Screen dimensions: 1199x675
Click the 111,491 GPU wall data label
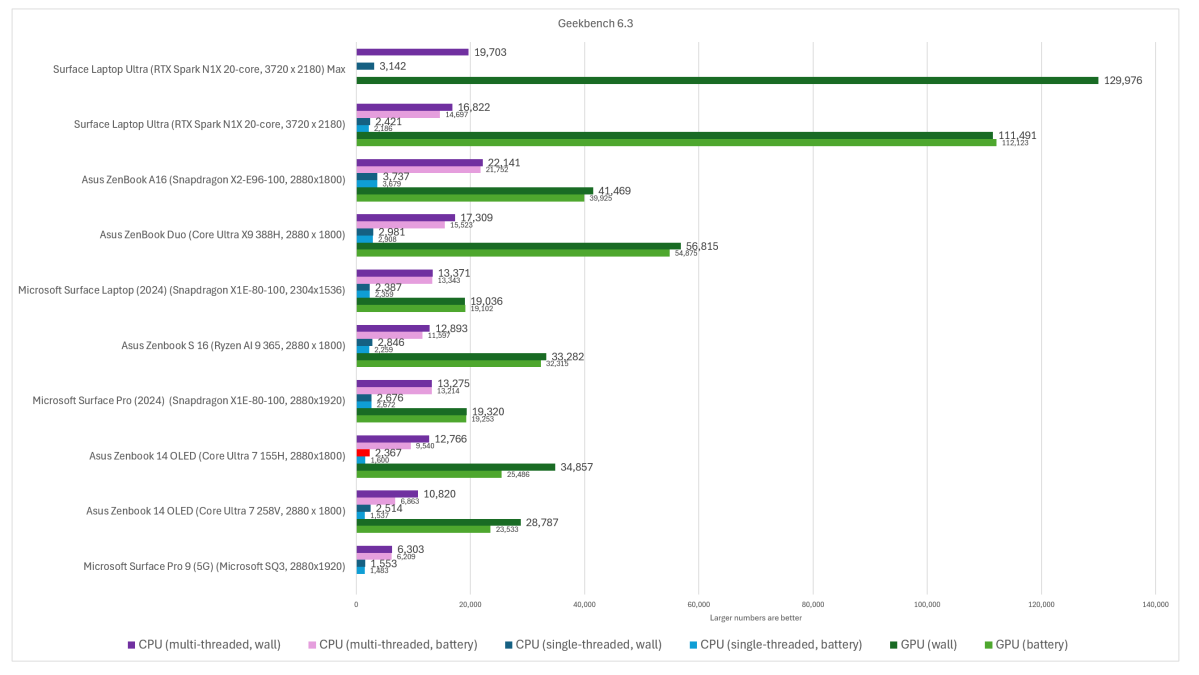click(1017, 135)
